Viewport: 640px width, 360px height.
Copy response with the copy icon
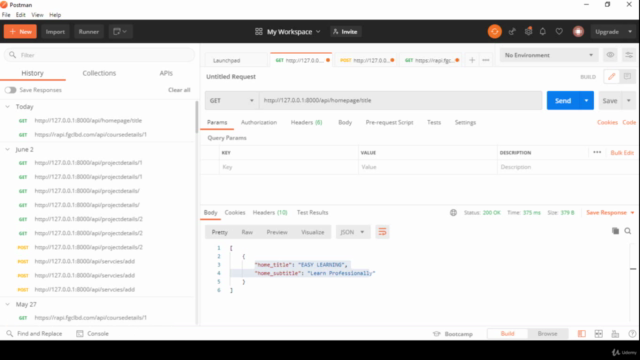click(615, 231)
